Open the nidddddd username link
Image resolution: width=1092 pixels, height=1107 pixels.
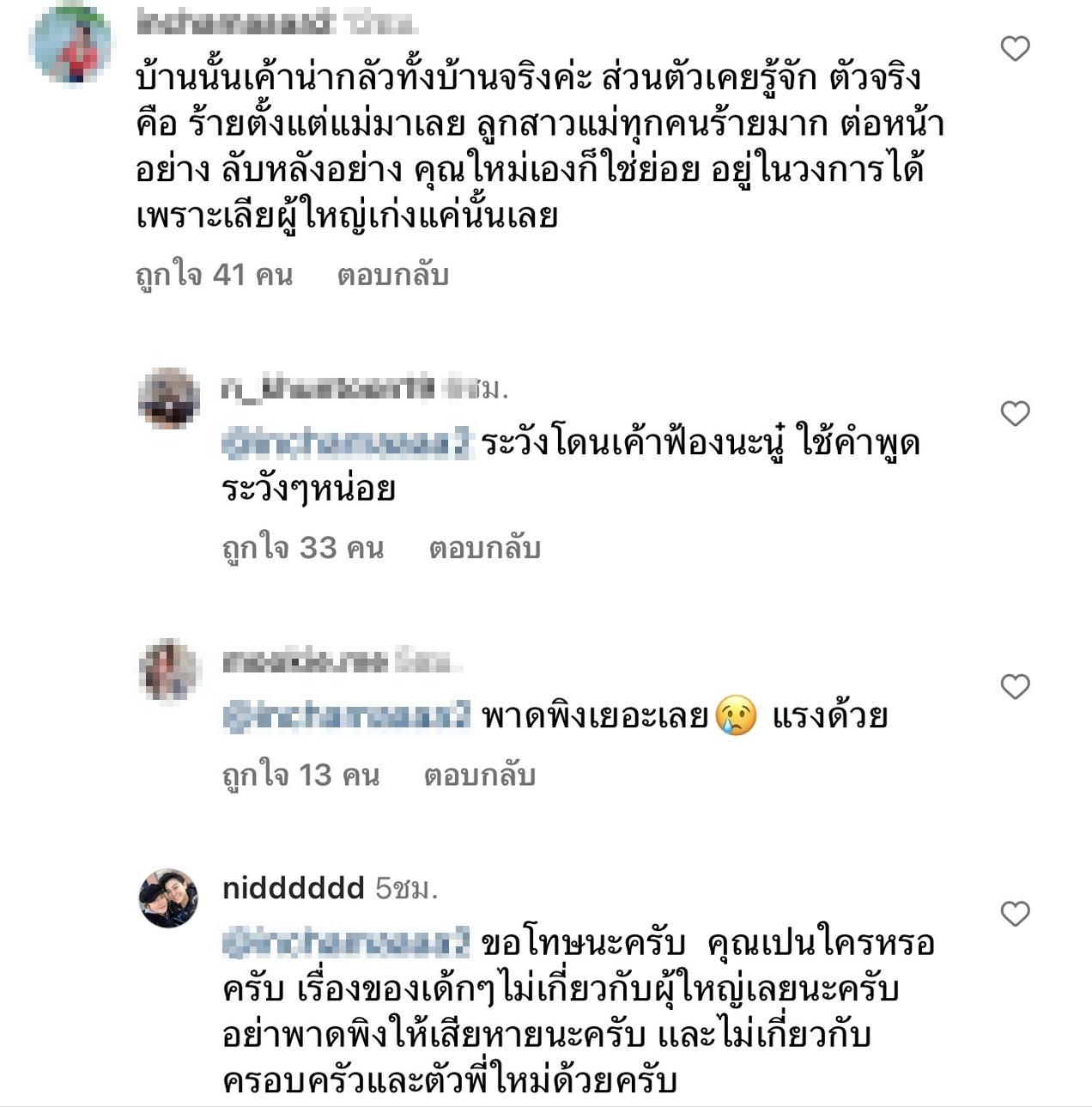(x=294, y=888)
